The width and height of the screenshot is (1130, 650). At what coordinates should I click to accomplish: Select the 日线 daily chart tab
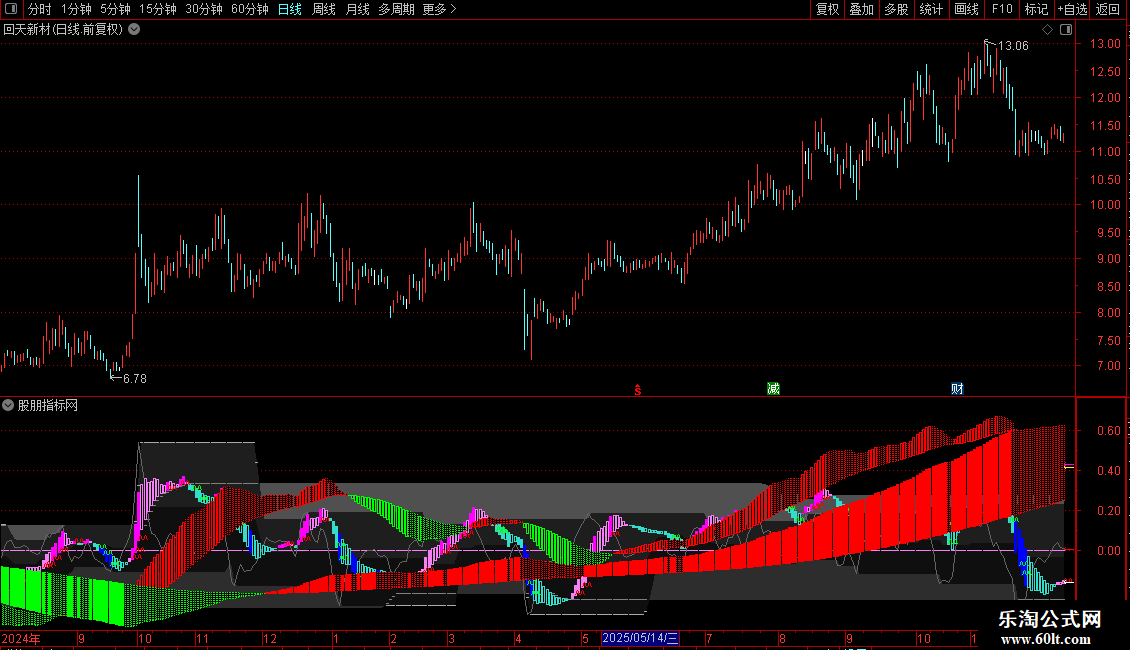[x=290, y=9]
